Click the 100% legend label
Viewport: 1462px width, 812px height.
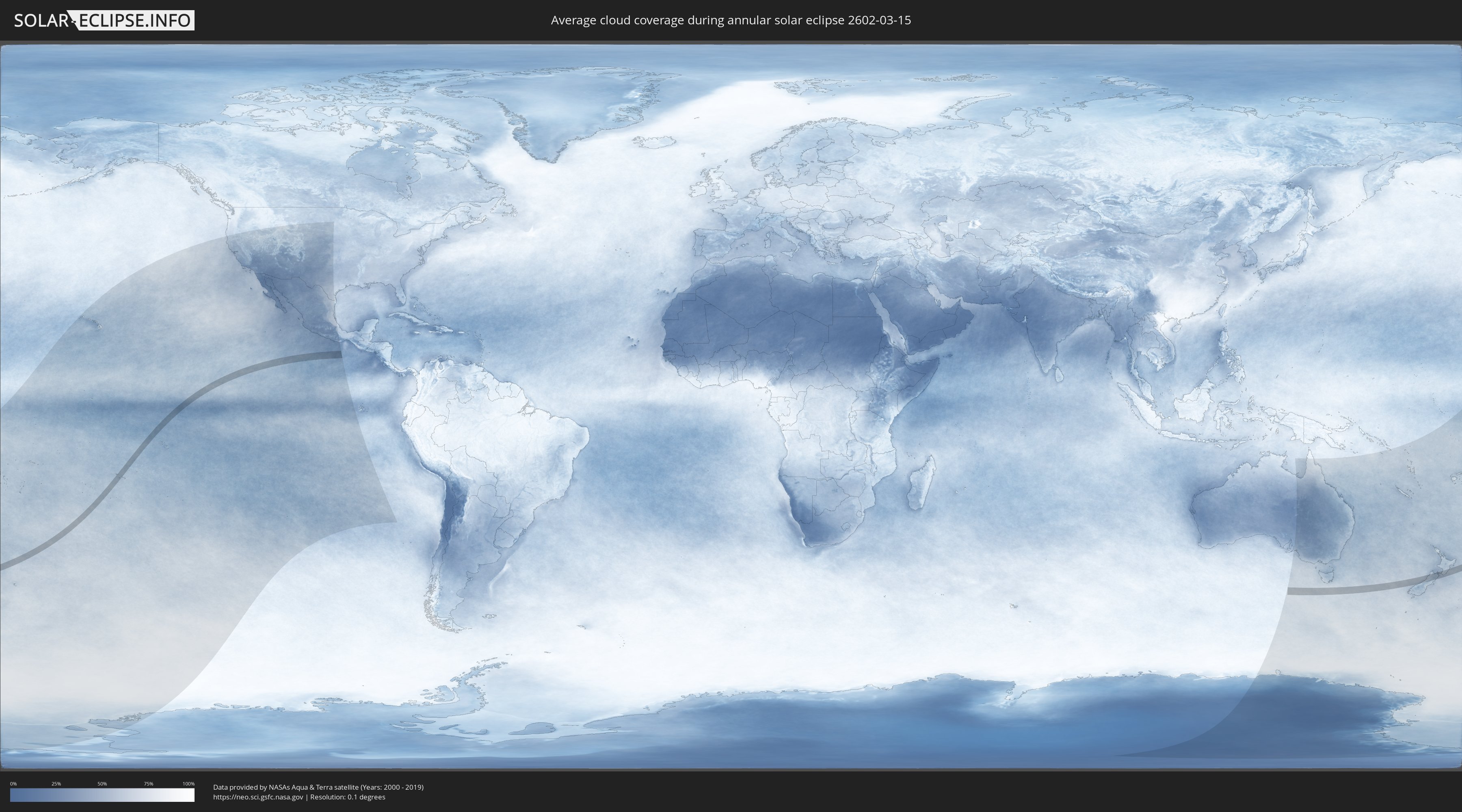pos(188,784)
